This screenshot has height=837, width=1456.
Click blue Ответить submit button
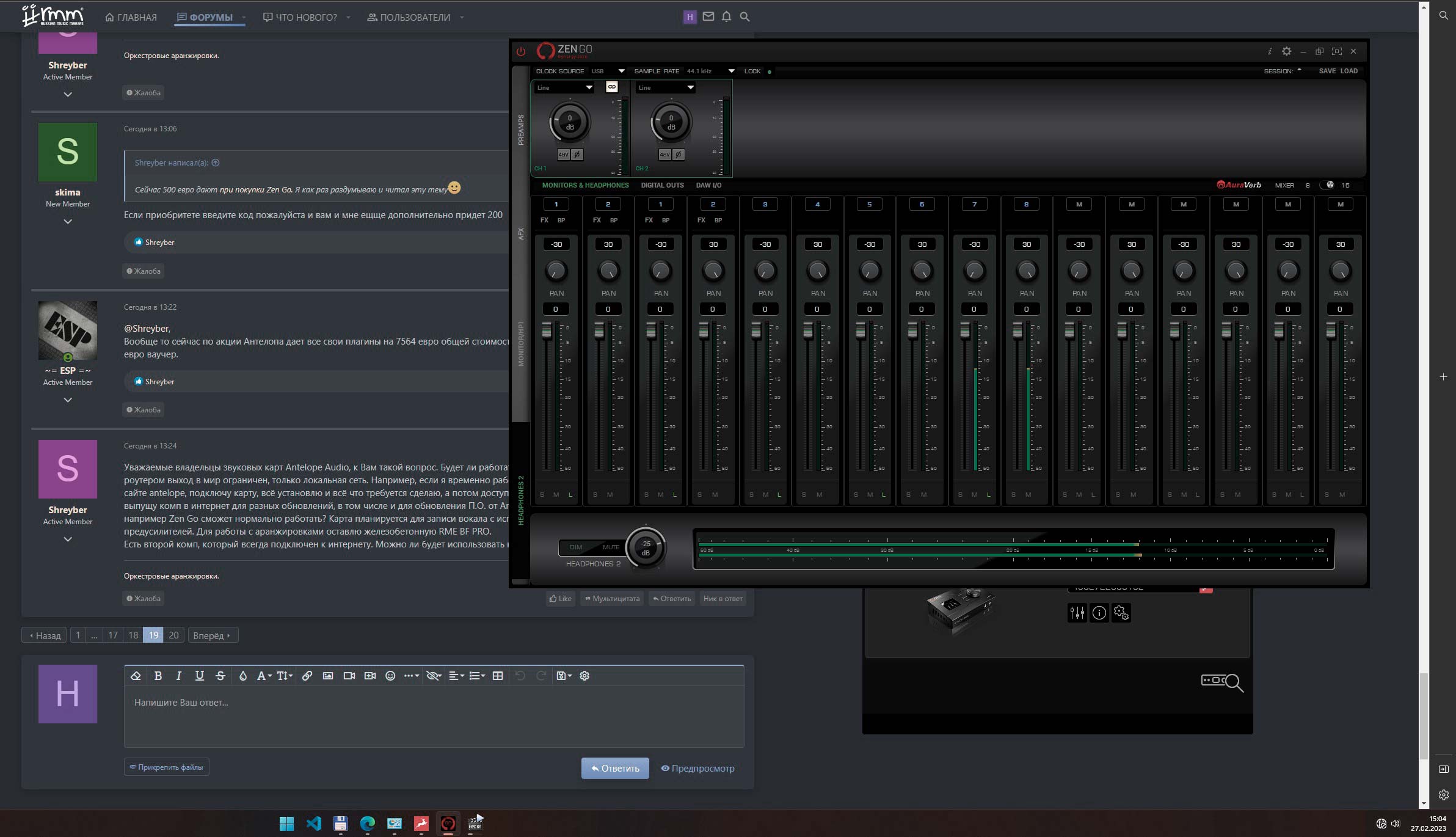pos(614,768)
